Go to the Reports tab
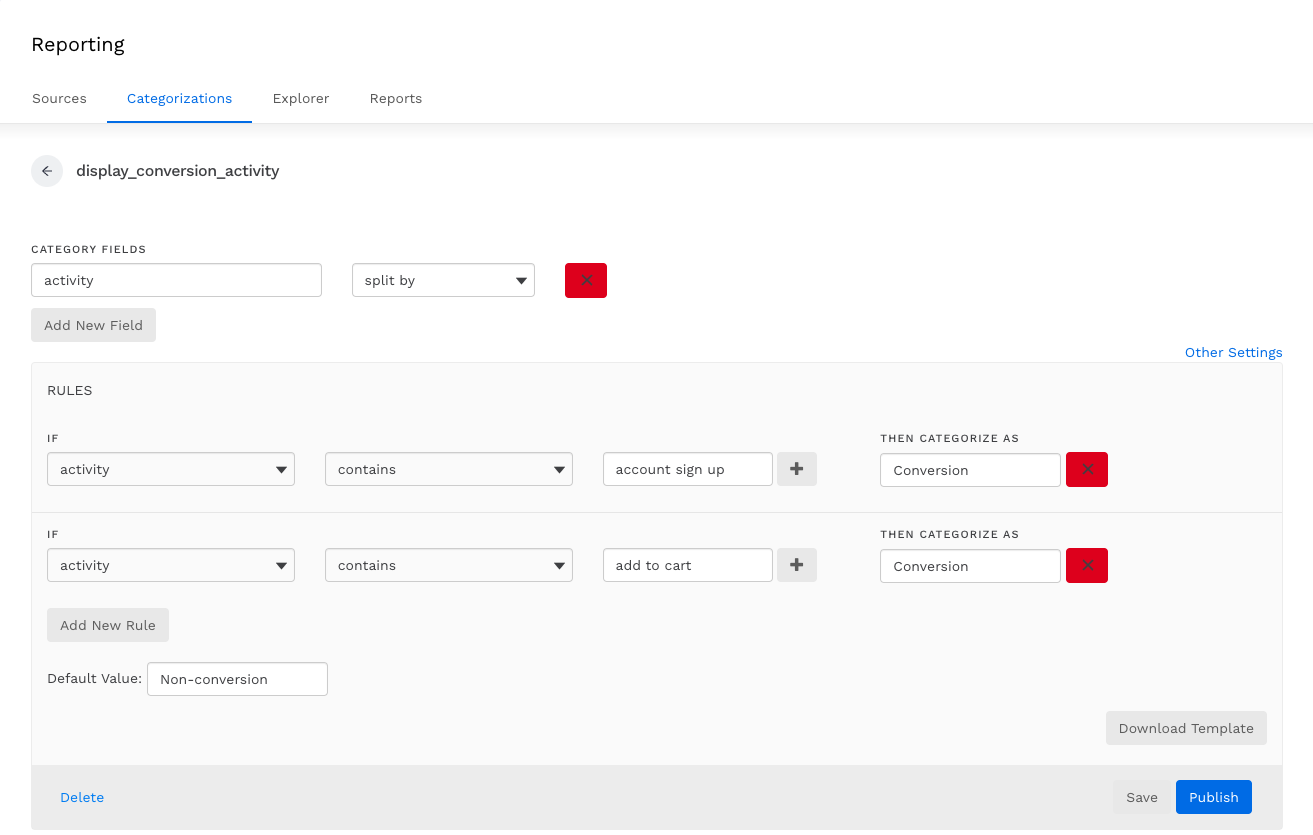Image resolution: width=1313 pixels, height=835 pixels. point(396,99)
